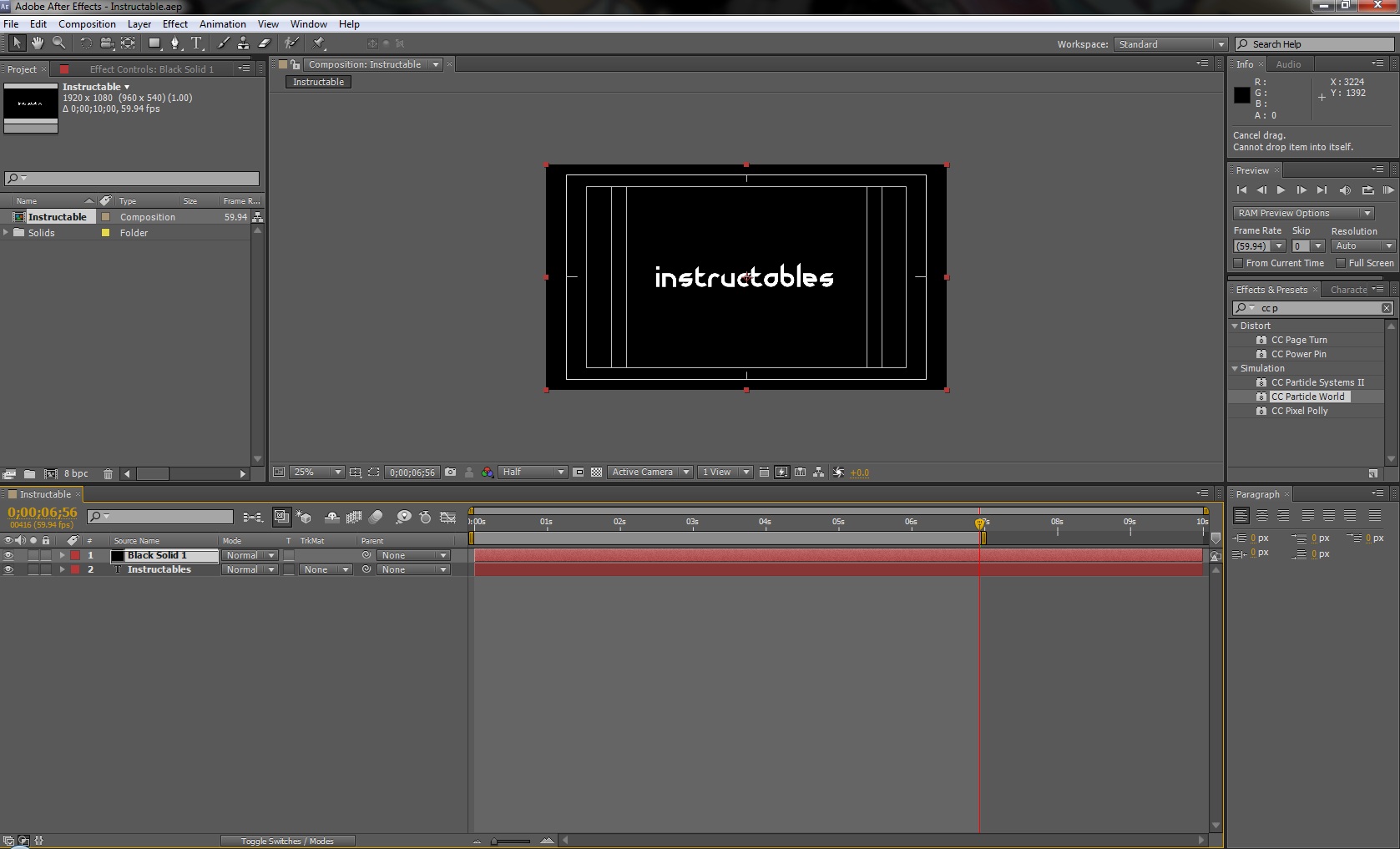Create new composition icon in Project panel

click(x=50, y=474)
